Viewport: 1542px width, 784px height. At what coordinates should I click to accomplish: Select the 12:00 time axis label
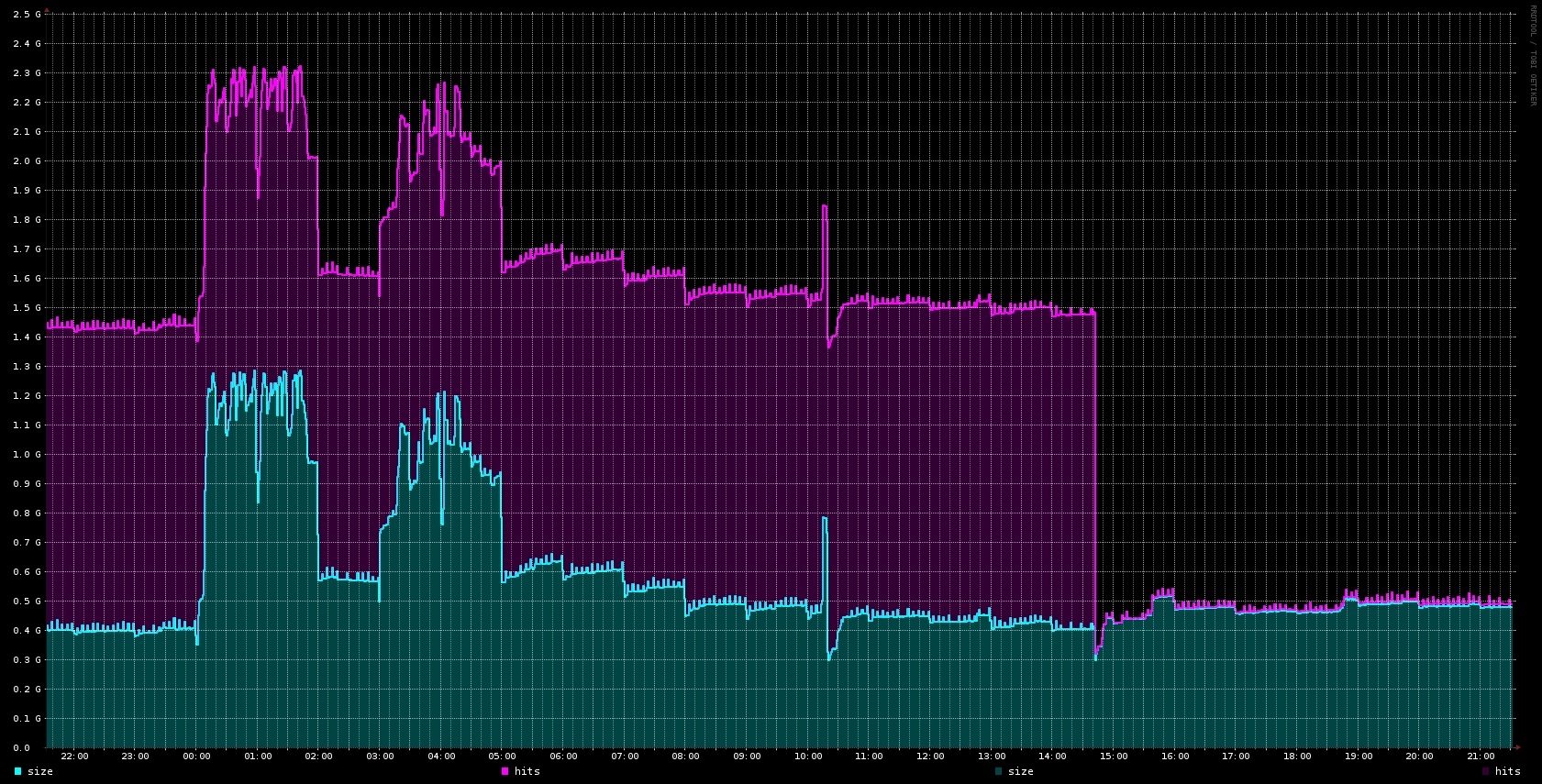coord(930,756)
